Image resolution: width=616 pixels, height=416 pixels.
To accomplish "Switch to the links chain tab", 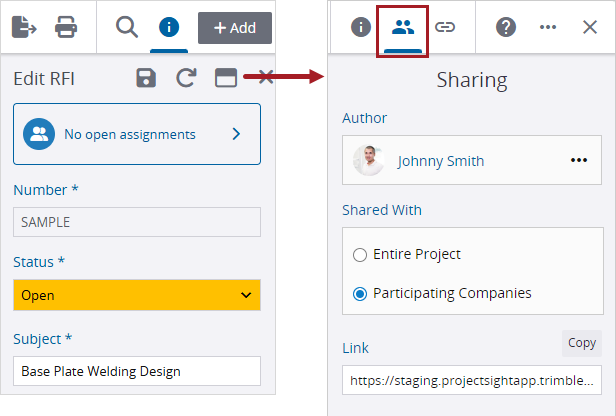I will [x=445, y=27].
